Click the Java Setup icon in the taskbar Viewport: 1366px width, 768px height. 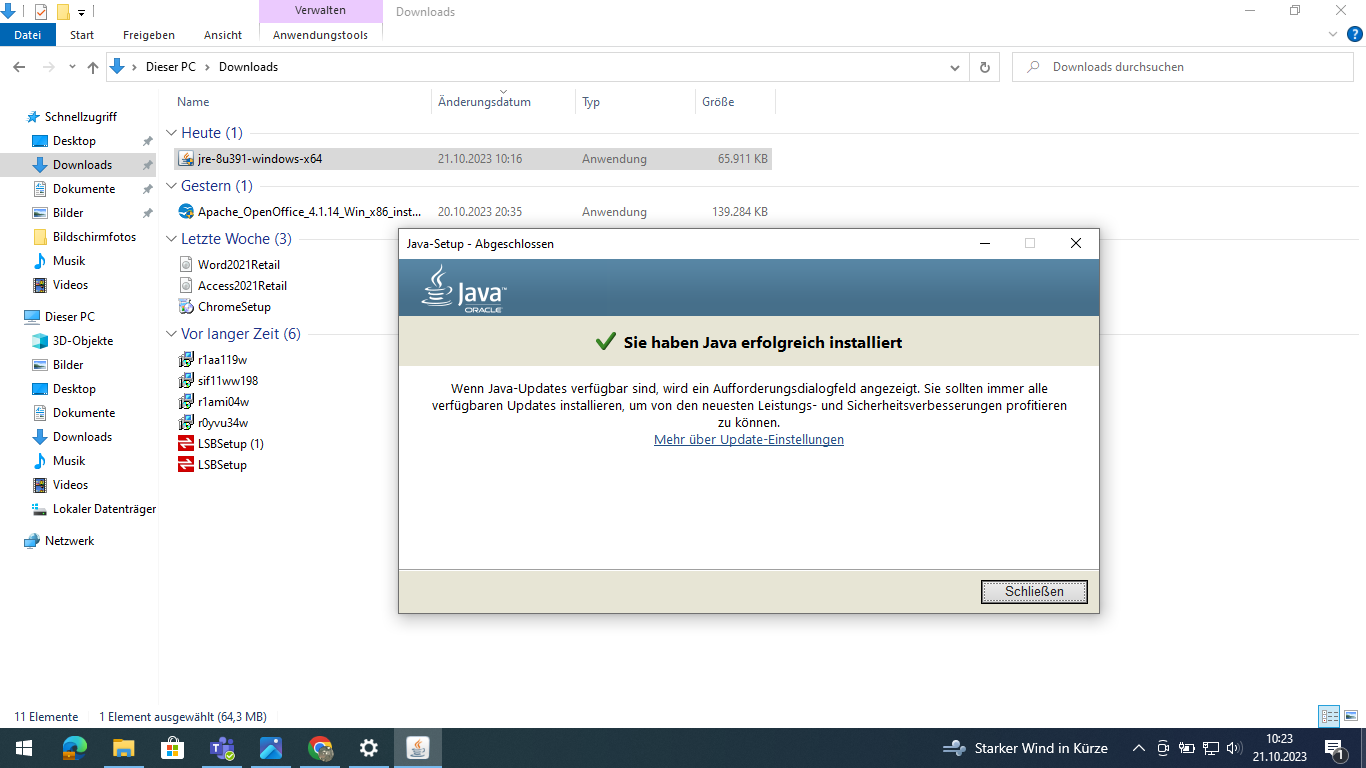[417, 747]
